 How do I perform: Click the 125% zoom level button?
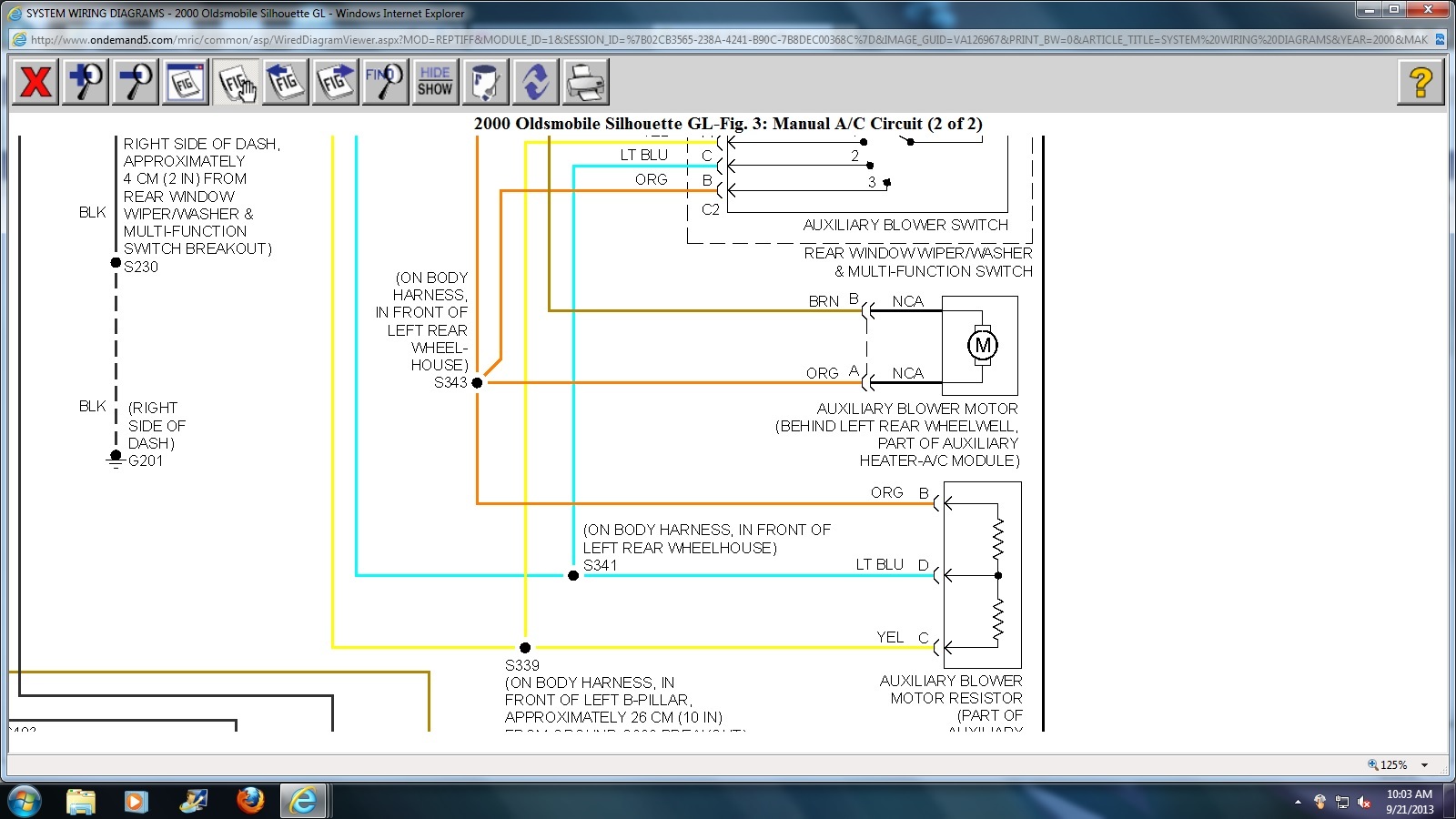pyautogui.click(x=1389, y=765)
